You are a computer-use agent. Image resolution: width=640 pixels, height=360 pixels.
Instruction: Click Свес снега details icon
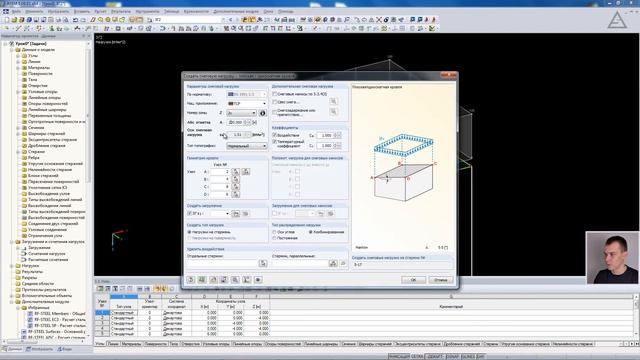coord(333,101)
